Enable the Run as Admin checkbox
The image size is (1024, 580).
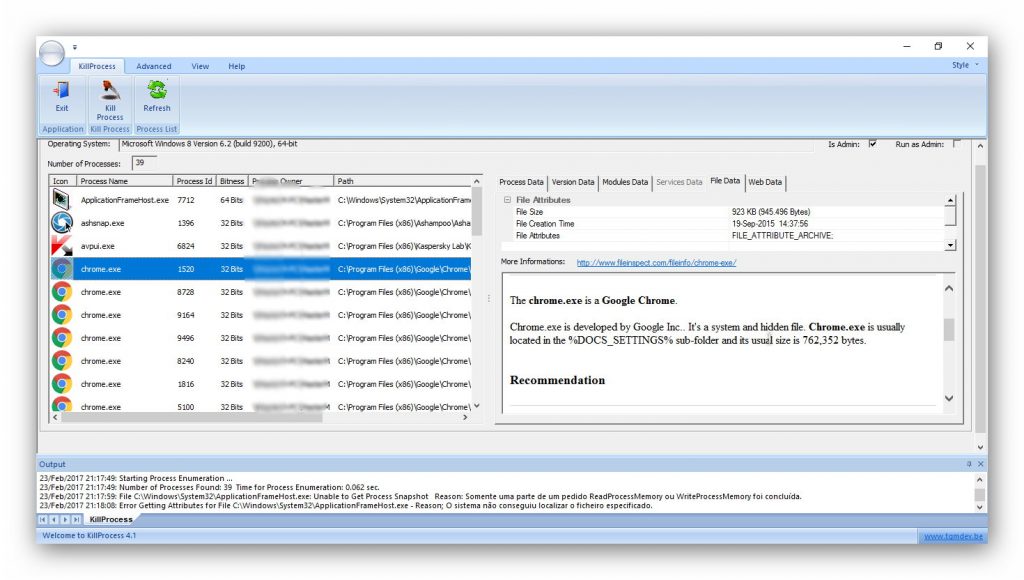(x=955, y=143)
